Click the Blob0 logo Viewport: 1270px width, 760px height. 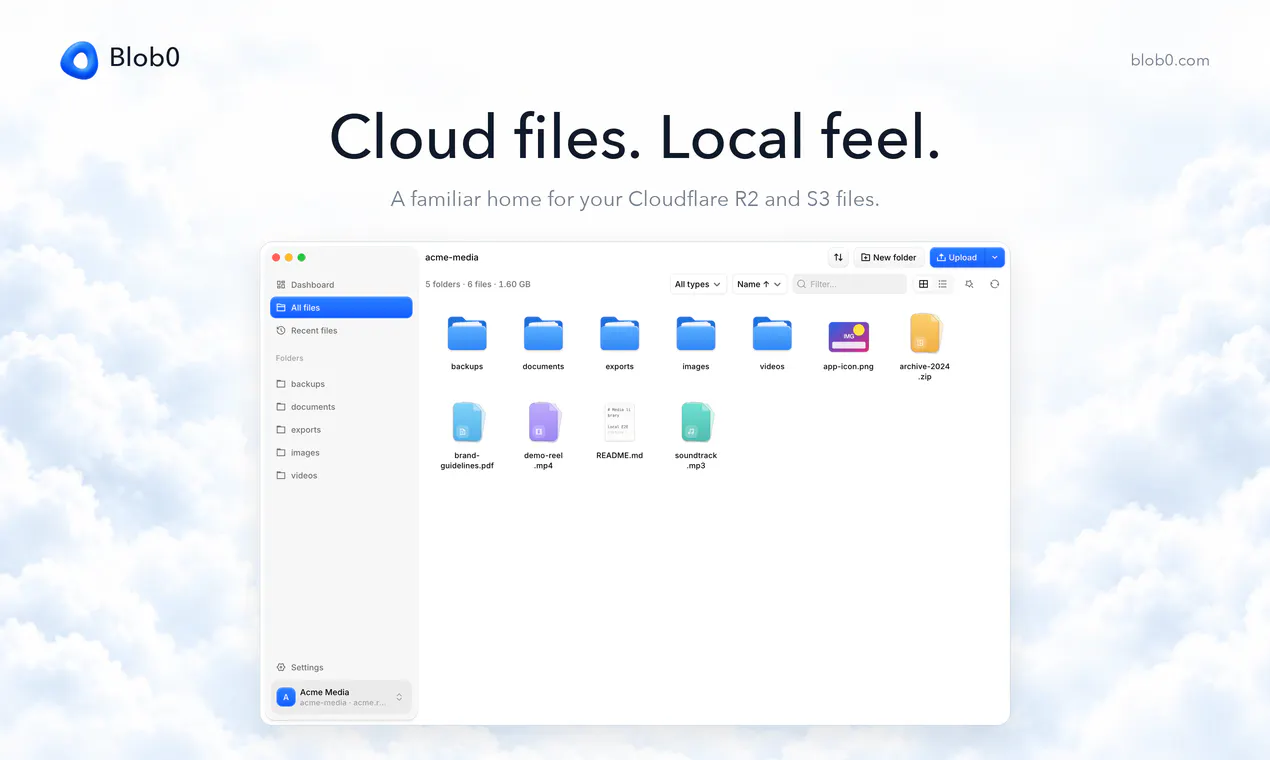click(x=120, y=59)
